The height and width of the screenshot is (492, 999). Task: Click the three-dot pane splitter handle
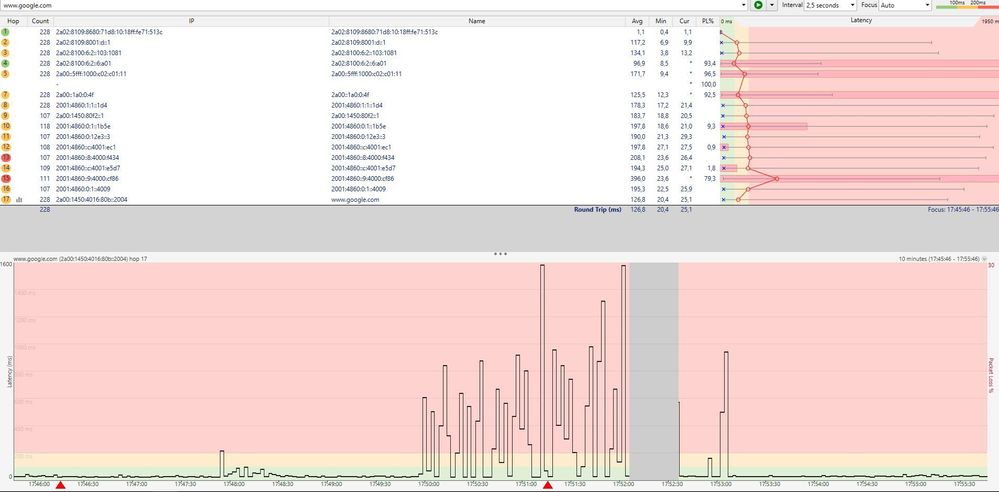[500, 254]
